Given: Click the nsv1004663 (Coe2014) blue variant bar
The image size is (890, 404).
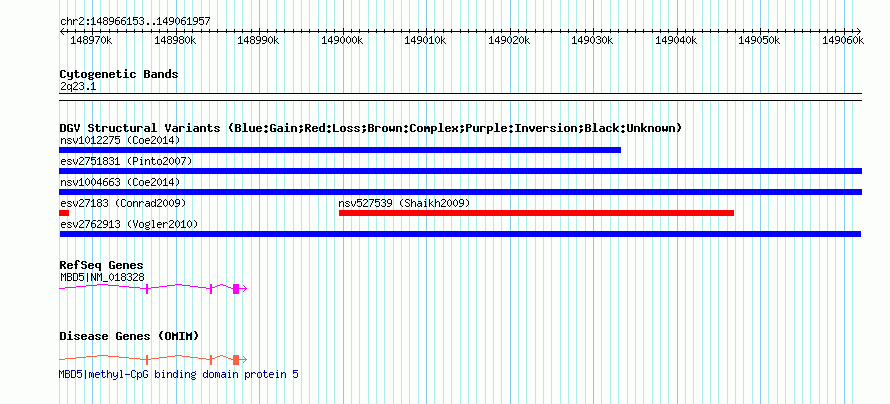Looking at the screenshot, I should (x=460, y=192).
